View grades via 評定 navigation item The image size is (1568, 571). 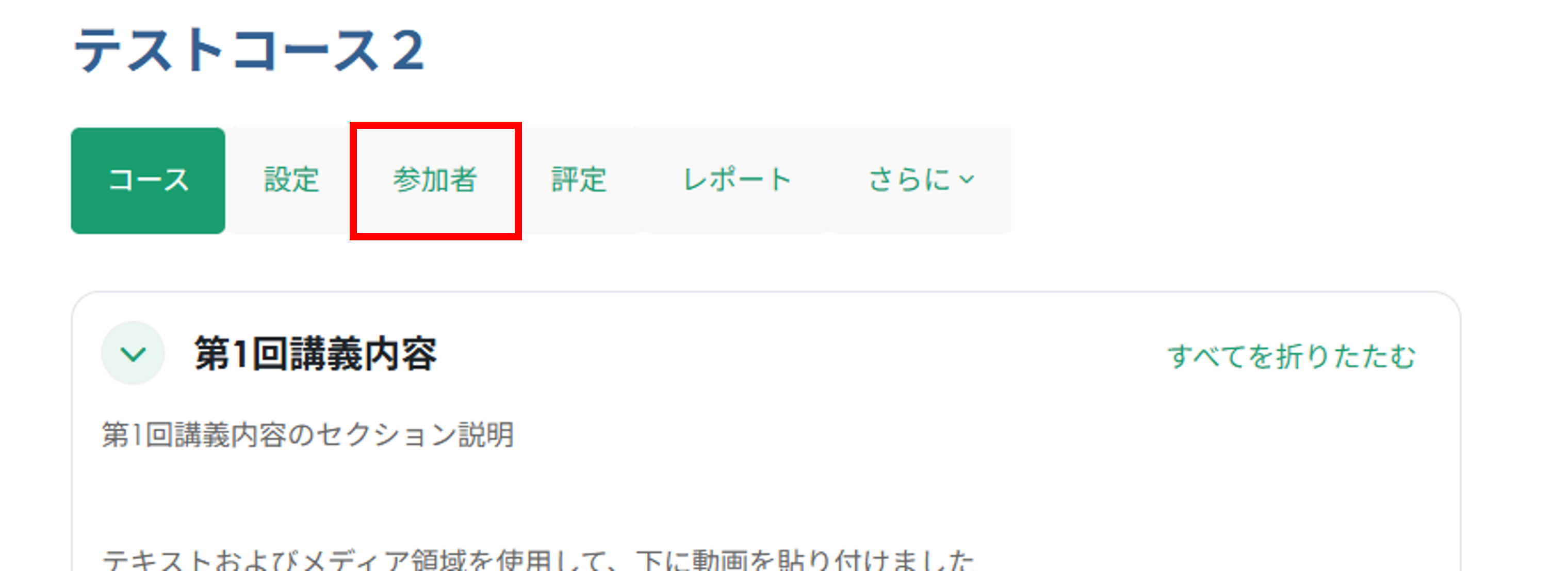click(578, 180)
